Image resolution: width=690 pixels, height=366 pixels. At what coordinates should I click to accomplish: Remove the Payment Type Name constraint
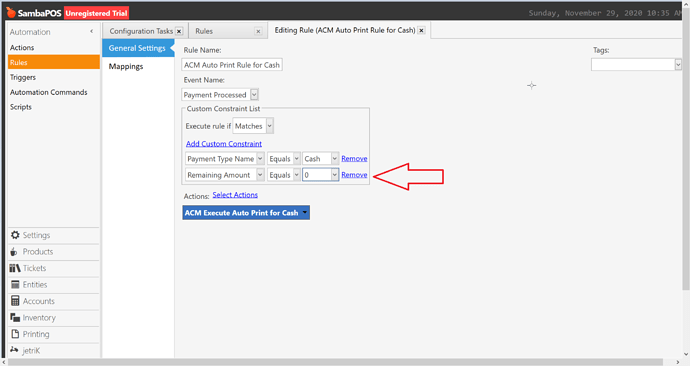(354, 159)
